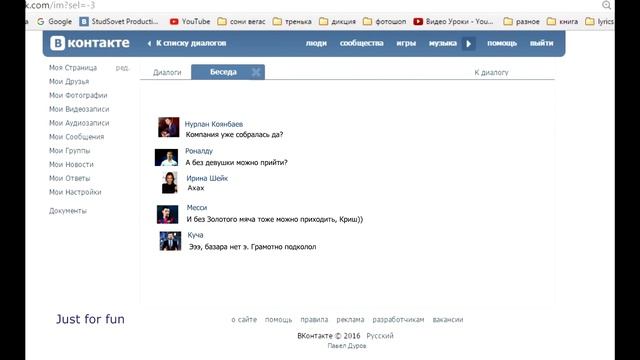
Task: Click Нурлан Коянбаев's avatar
Action: click(x=169, y=127)
